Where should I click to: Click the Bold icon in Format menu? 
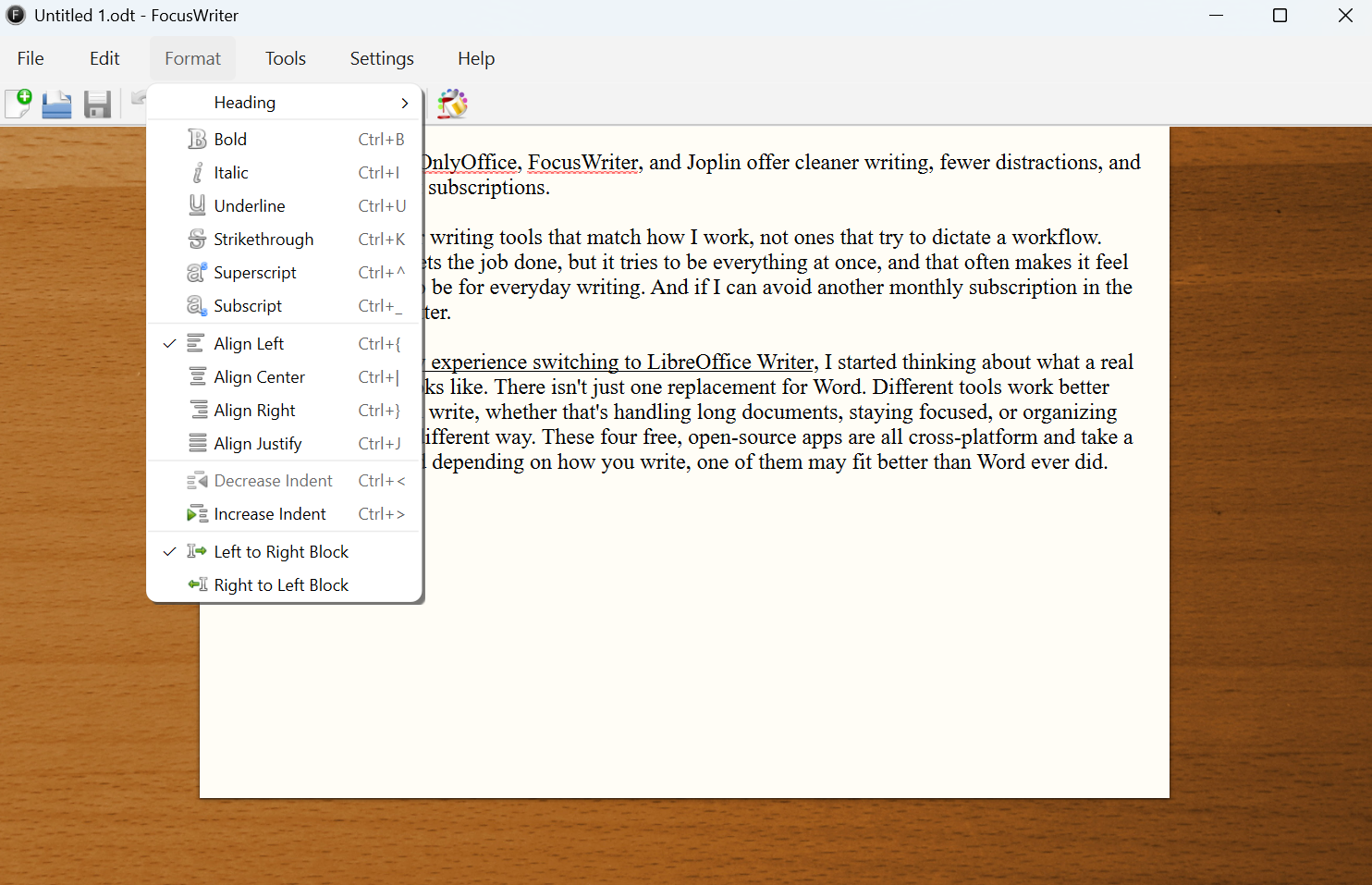[x=197, y=139]
